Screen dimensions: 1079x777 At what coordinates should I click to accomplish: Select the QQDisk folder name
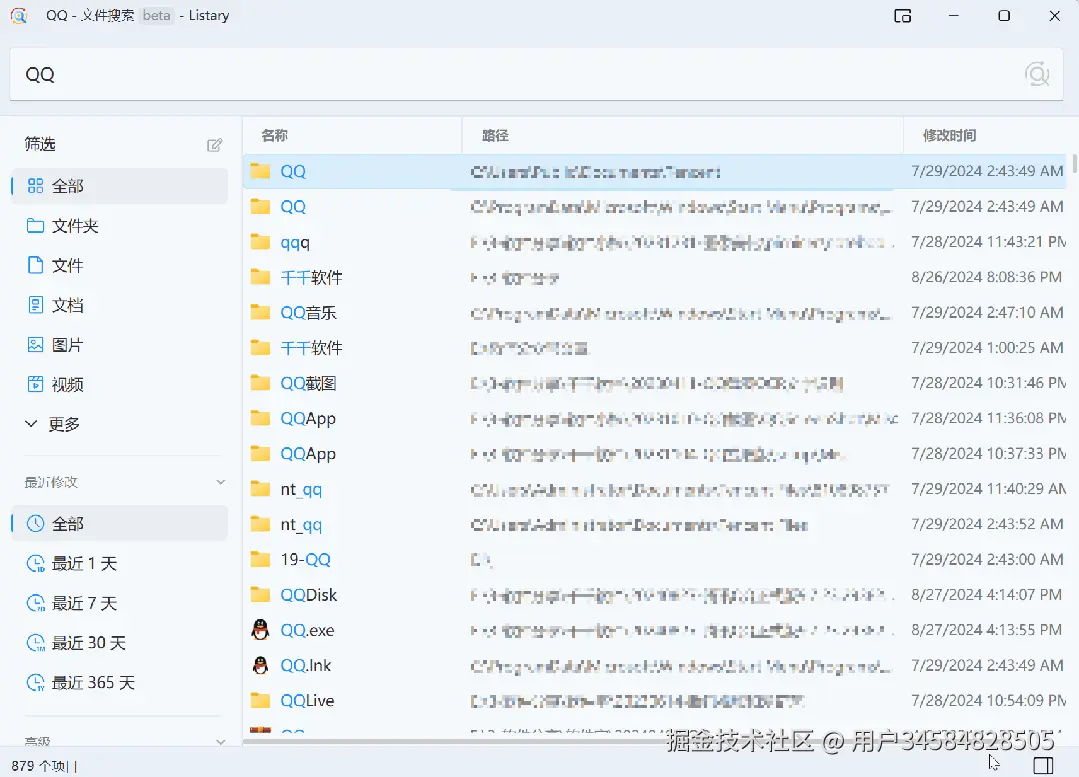(x=308, y=595)
